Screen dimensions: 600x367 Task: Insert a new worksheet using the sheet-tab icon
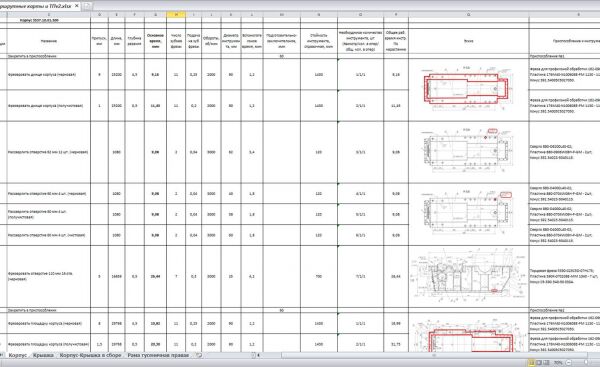[x=198, y=356]
